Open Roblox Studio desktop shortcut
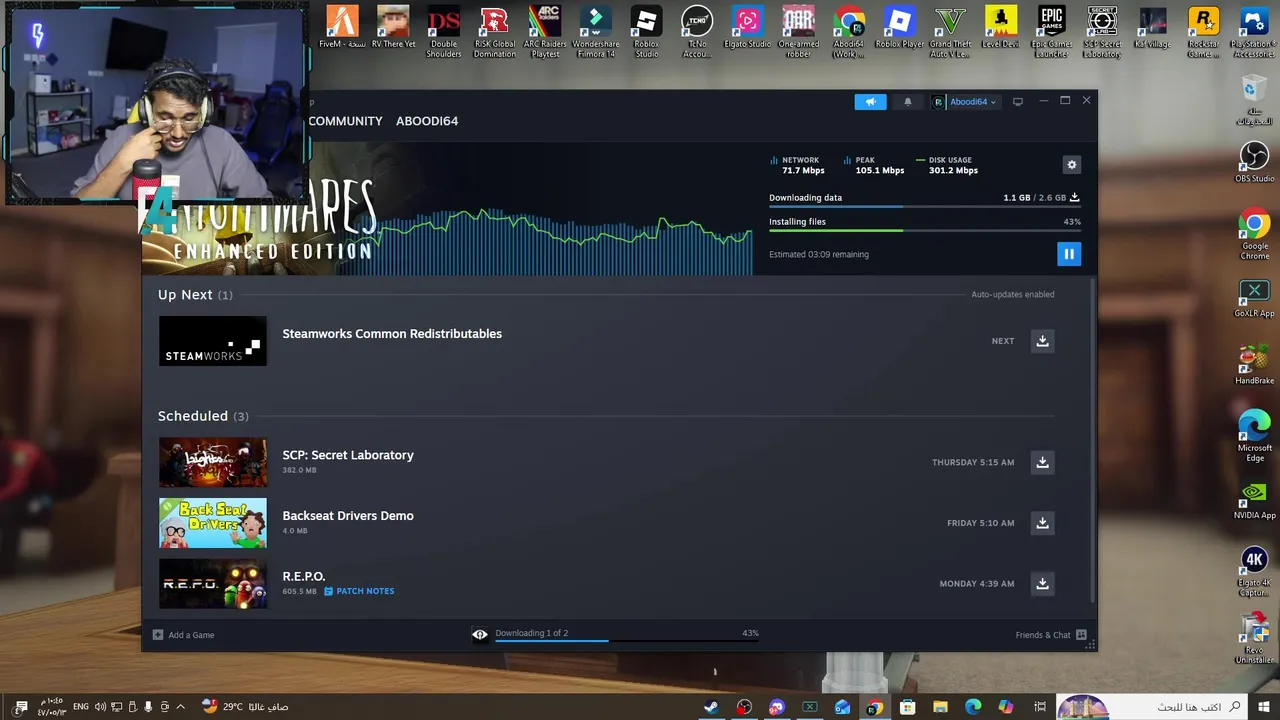1280x720 pixels. point(647,33)
